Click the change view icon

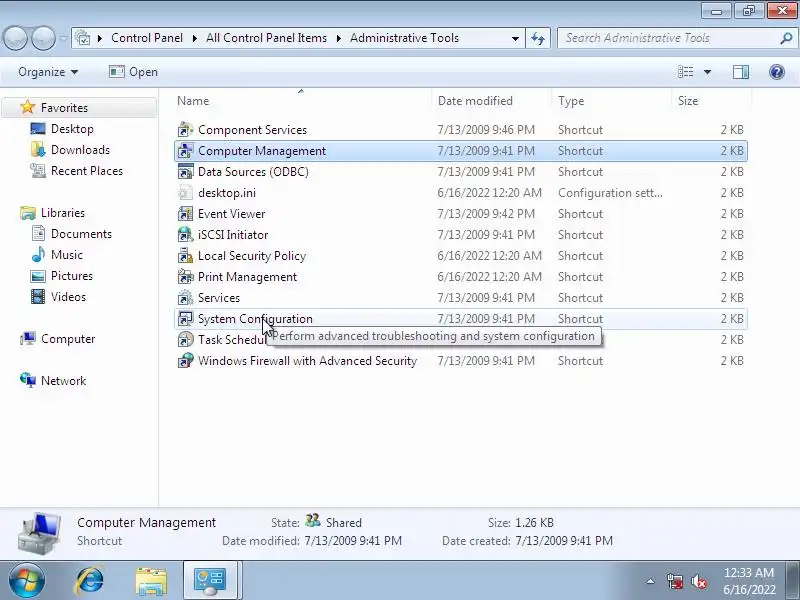tap(685, 72)
